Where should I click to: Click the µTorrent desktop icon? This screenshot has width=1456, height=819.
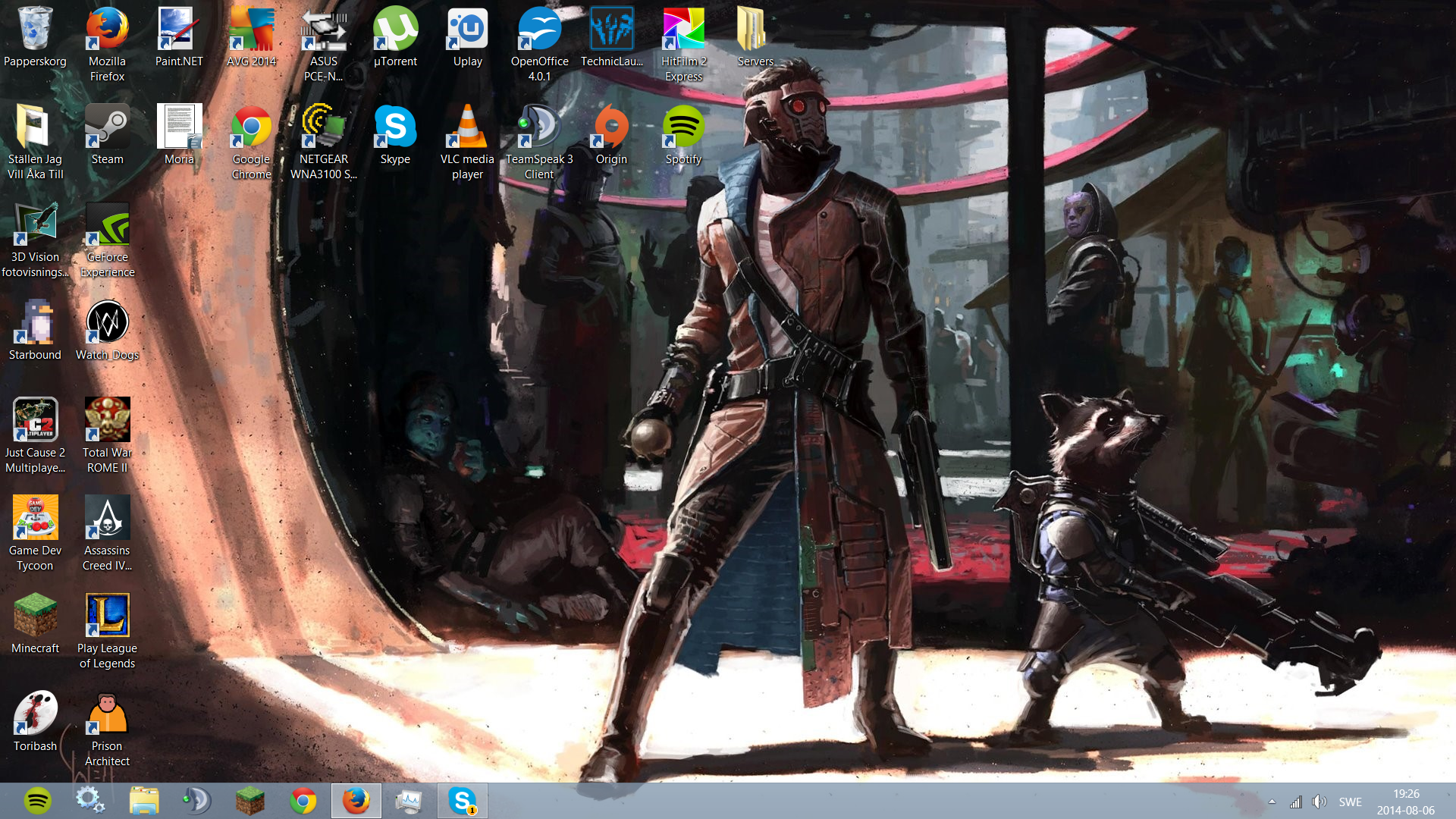tap(395, 36)
